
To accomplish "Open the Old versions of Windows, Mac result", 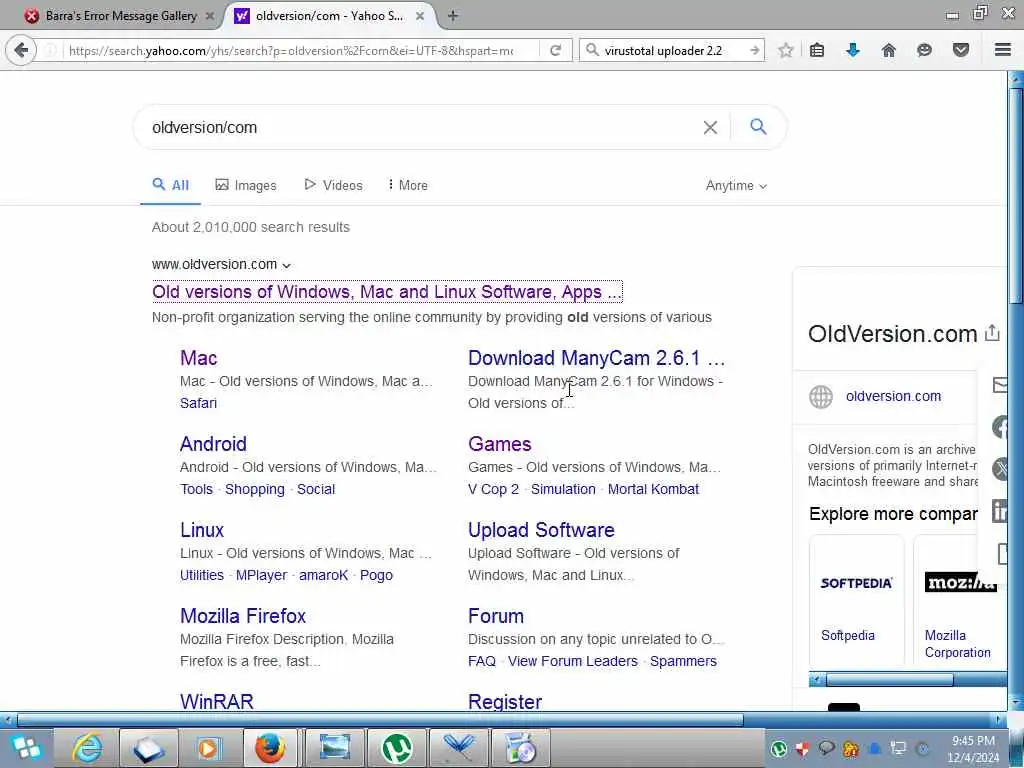I will pyautogui.click(x=387, y=292).
